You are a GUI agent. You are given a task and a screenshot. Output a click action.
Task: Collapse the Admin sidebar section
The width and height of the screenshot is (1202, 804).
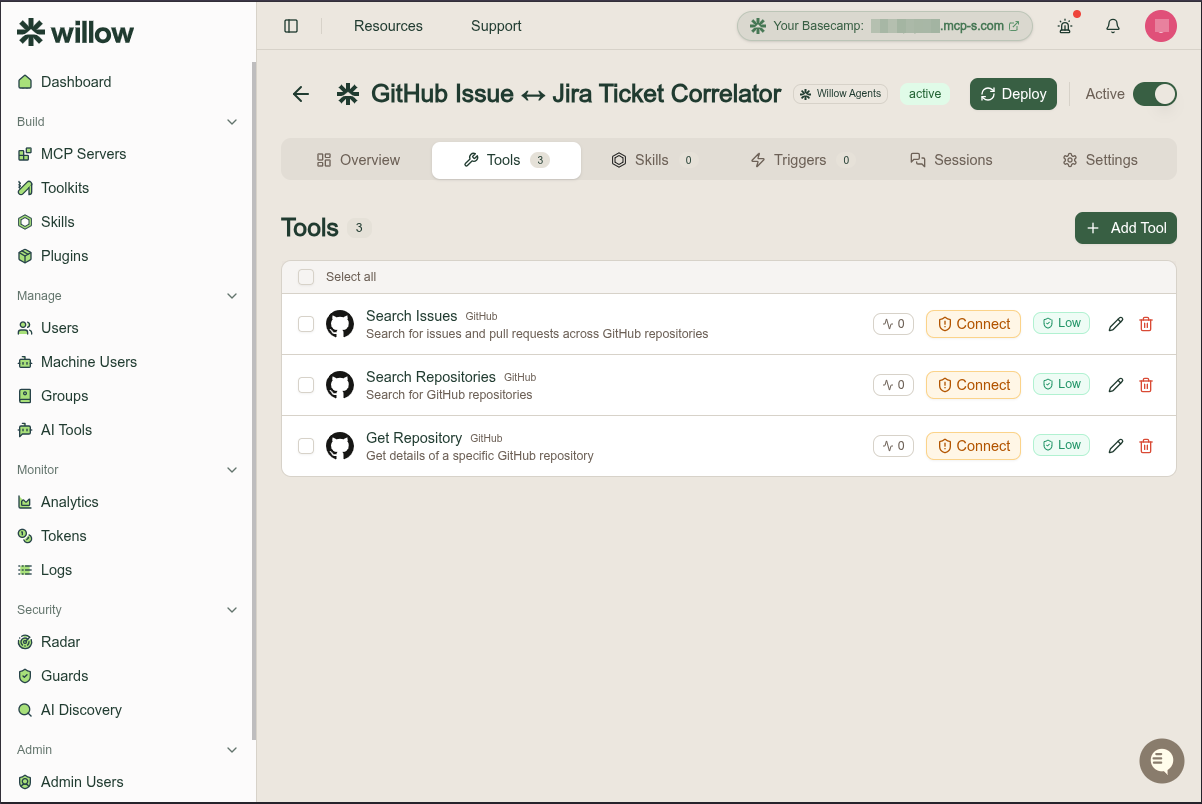232,750
